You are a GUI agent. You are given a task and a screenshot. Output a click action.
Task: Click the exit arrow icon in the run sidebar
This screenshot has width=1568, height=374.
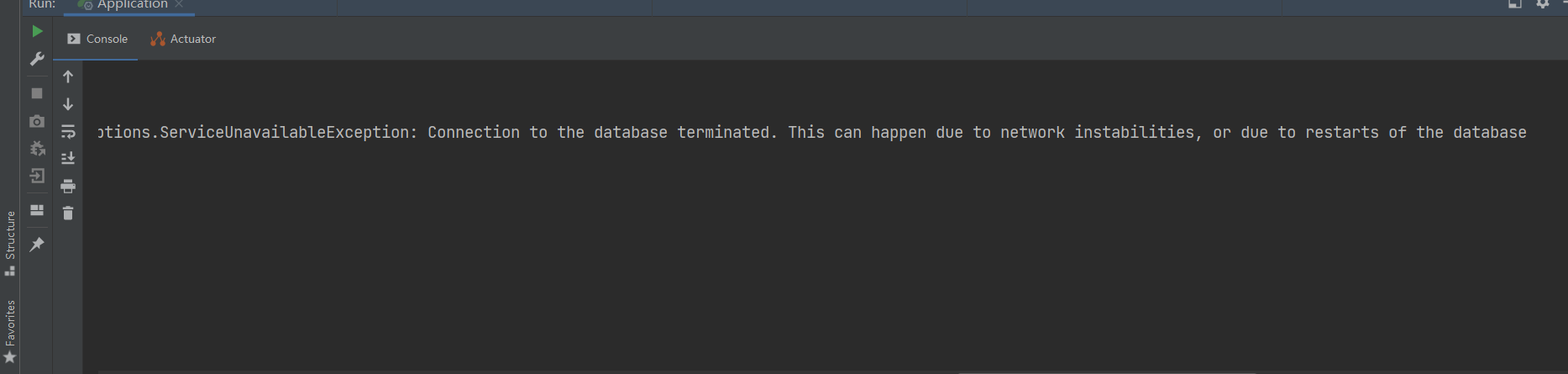[37, 176]
